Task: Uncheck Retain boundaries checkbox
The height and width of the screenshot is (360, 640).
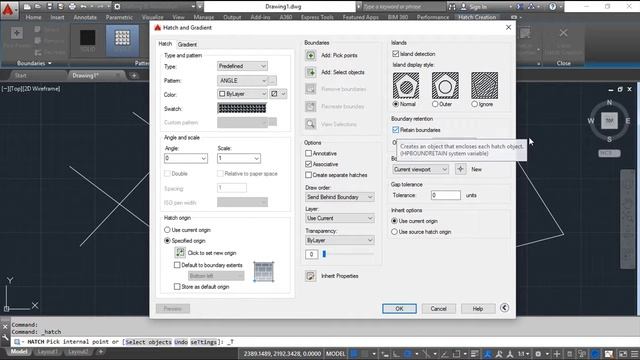Action: click(396, 130)
